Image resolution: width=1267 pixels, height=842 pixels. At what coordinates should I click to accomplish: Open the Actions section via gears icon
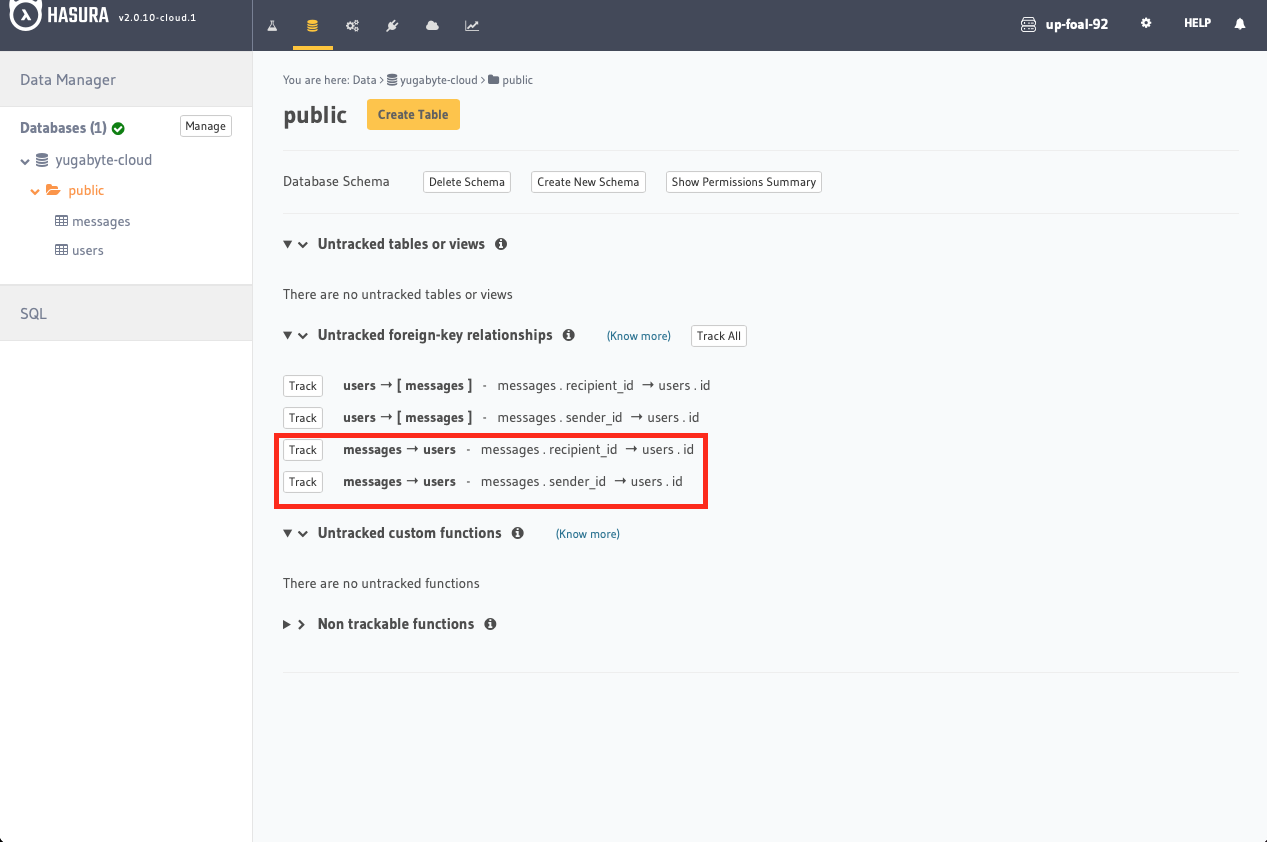coord(352,25)
